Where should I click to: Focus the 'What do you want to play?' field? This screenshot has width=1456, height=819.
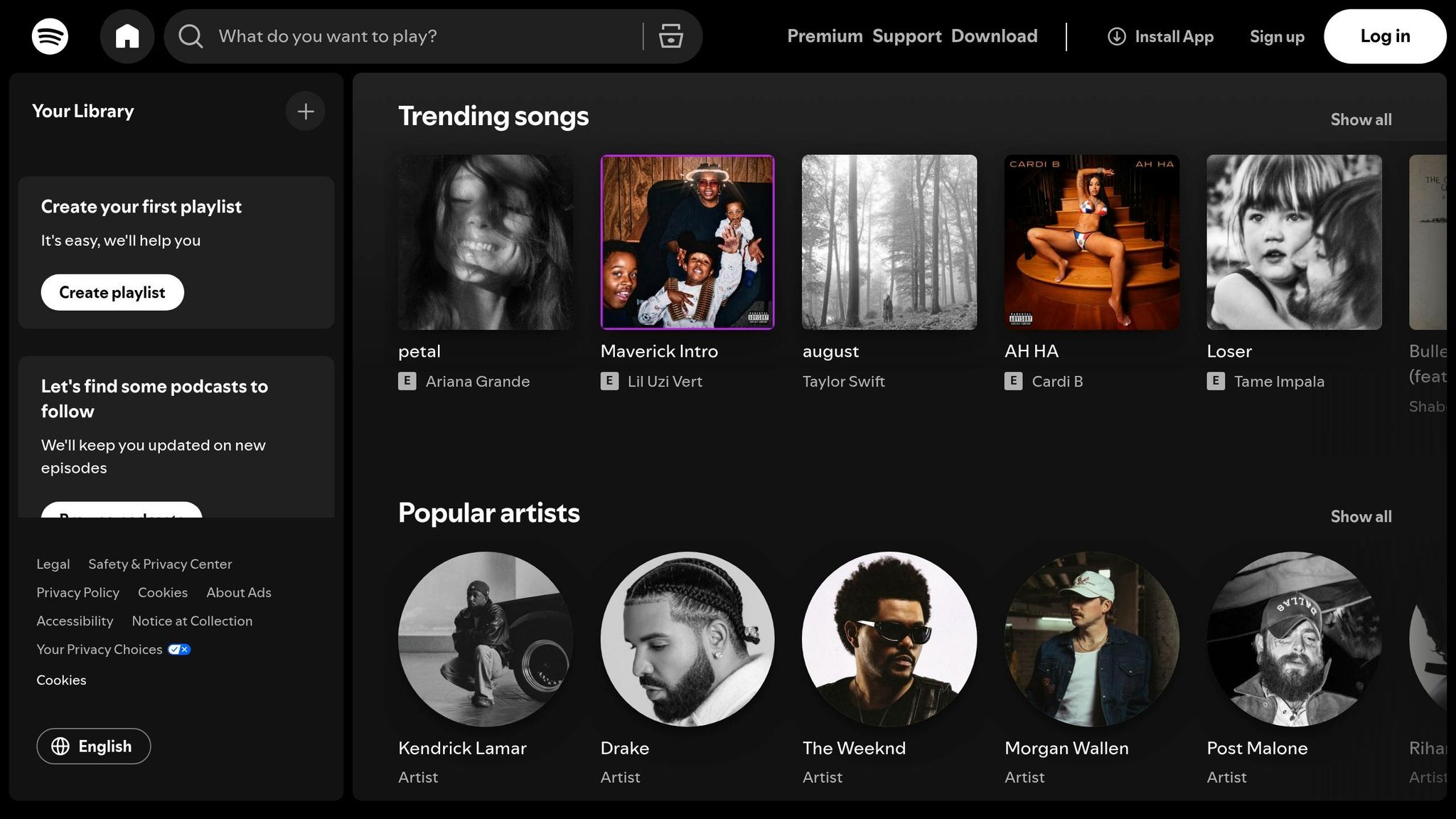(x=427, y=36)
